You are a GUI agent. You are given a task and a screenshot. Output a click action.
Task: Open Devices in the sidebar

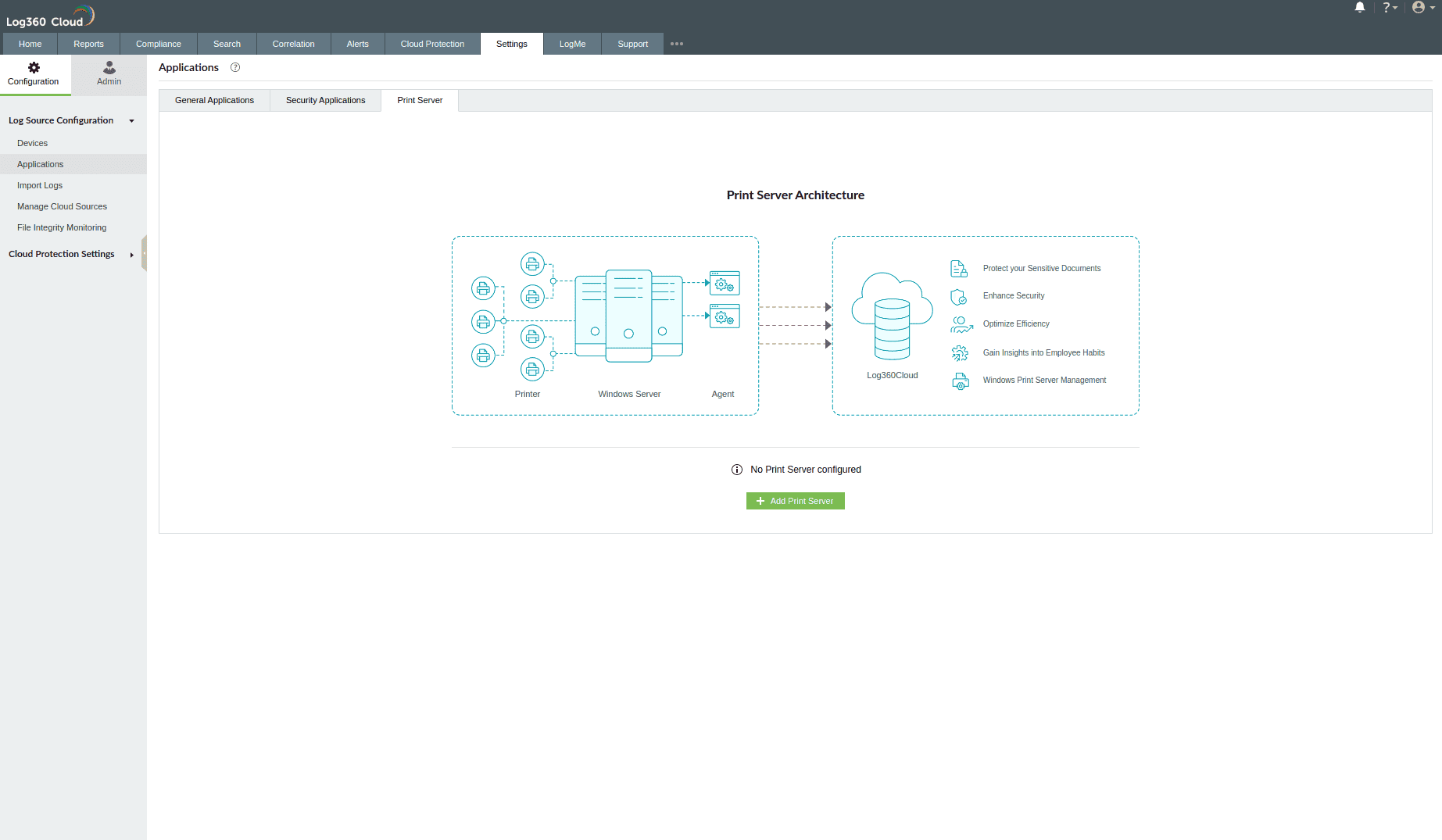[x=73, y=143]
